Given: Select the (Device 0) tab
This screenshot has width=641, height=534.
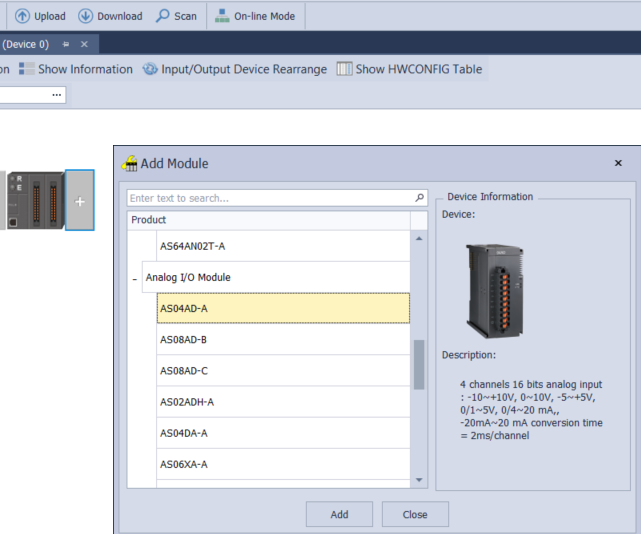Looking at the screenshot, I should (x=24, y=44).
